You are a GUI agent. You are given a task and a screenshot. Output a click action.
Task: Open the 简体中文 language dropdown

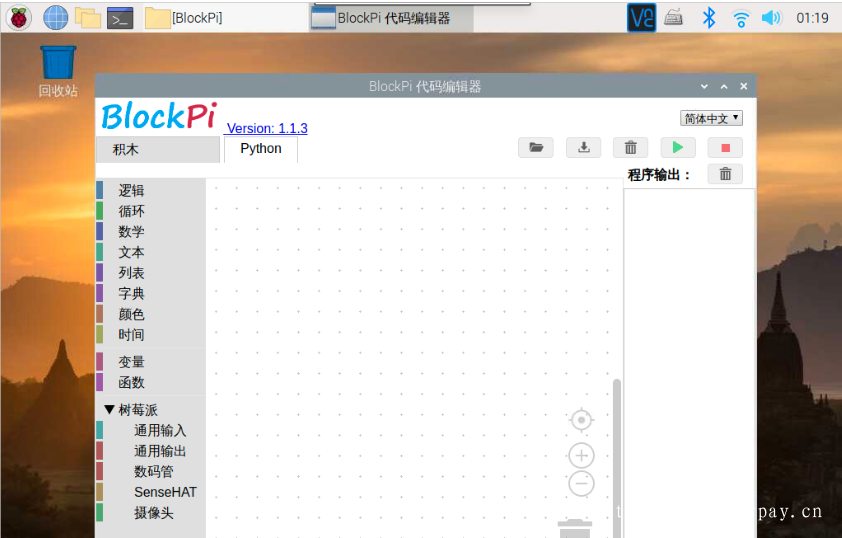(711, 118)
